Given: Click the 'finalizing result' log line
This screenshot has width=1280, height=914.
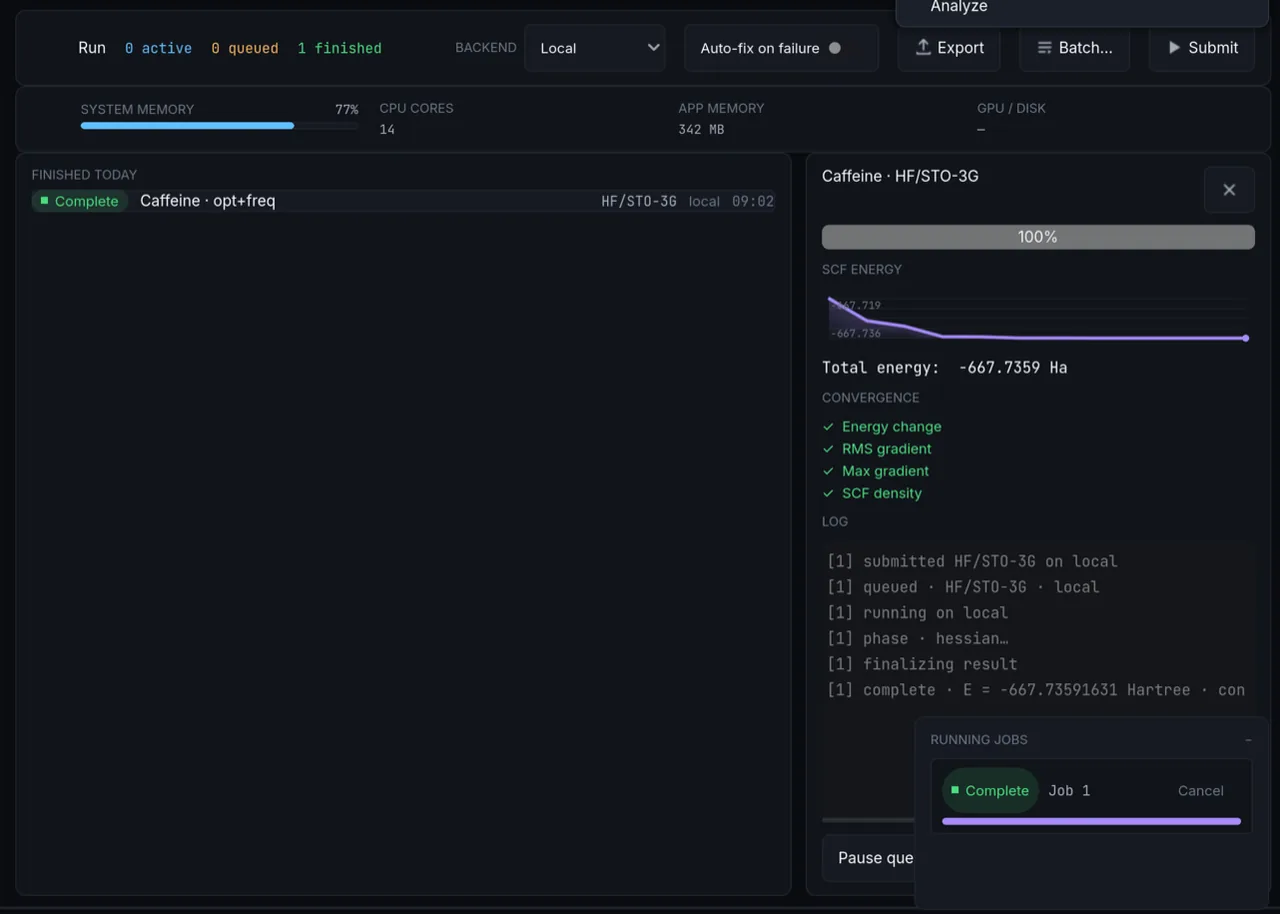Looking at the screenshot, I should click(x=922, y=664).
